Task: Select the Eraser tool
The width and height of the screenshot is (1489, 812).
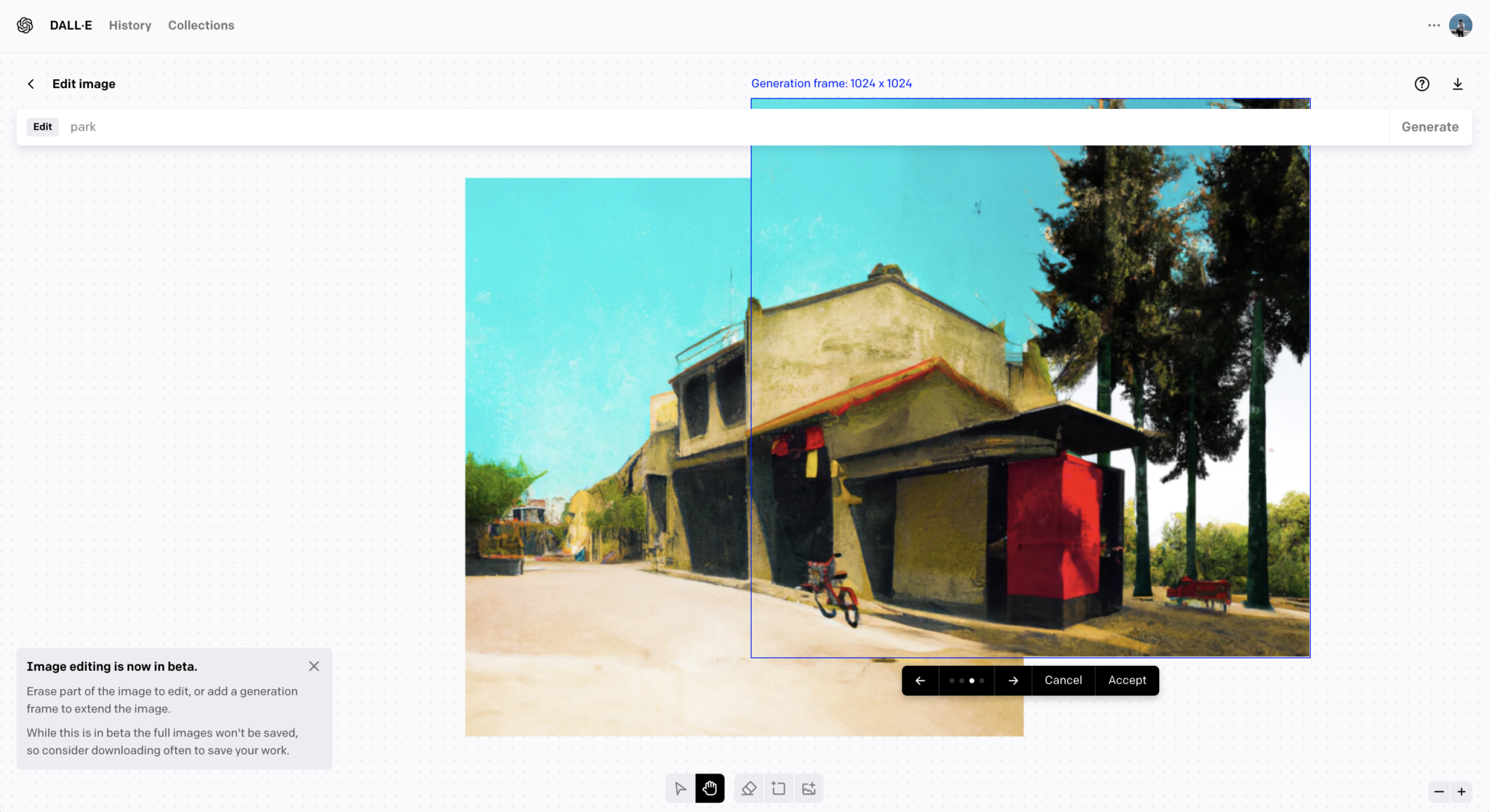Action: coord(749,789)
